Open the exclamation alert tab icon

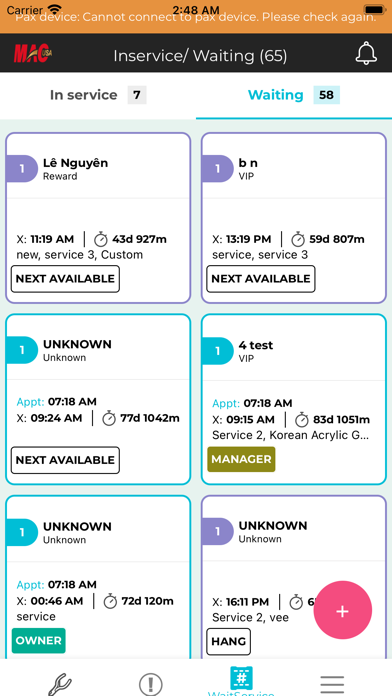pos(150,685)
